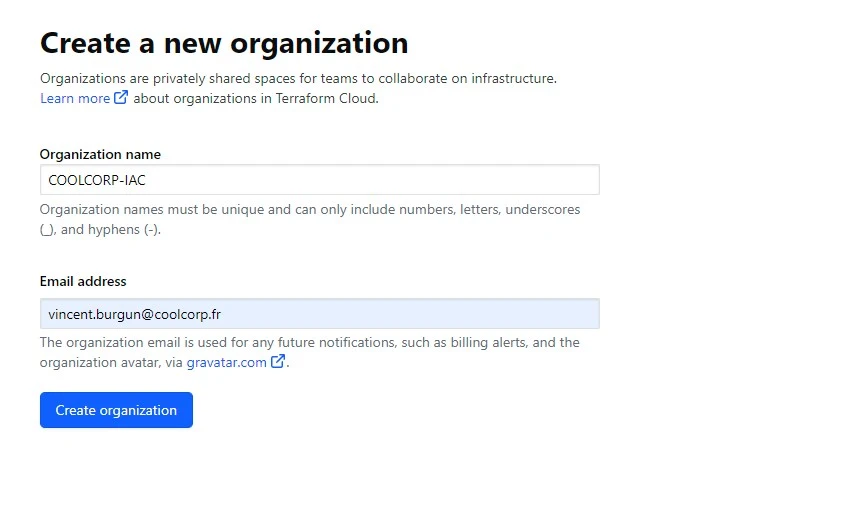Open the gravatar.com link
Screen dimensions: 851x509
226,362
